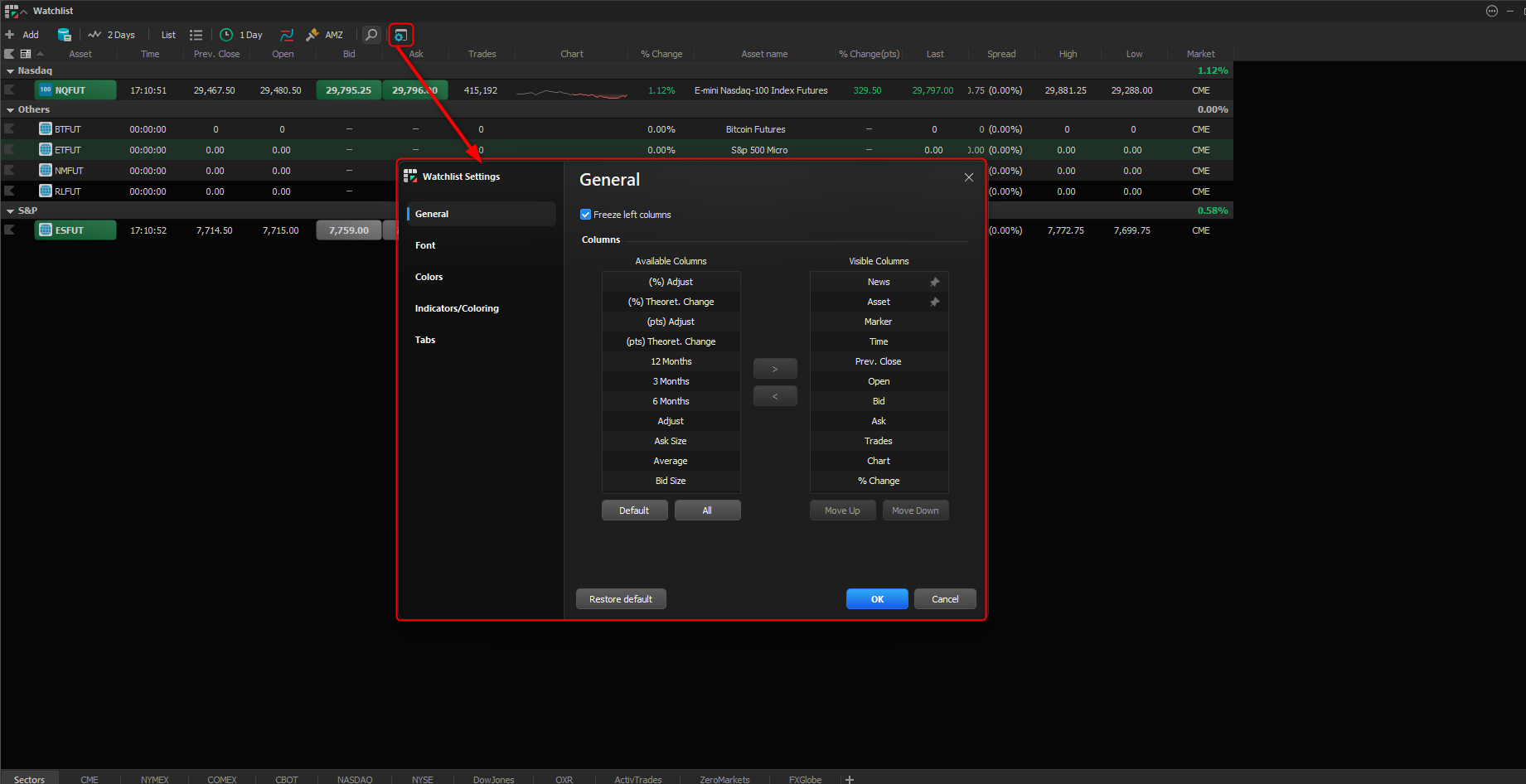Image resolution: width=1526 pixels, height=784 pixels.
Task: Open the Tabs settings section
Action: pos(482,340)
